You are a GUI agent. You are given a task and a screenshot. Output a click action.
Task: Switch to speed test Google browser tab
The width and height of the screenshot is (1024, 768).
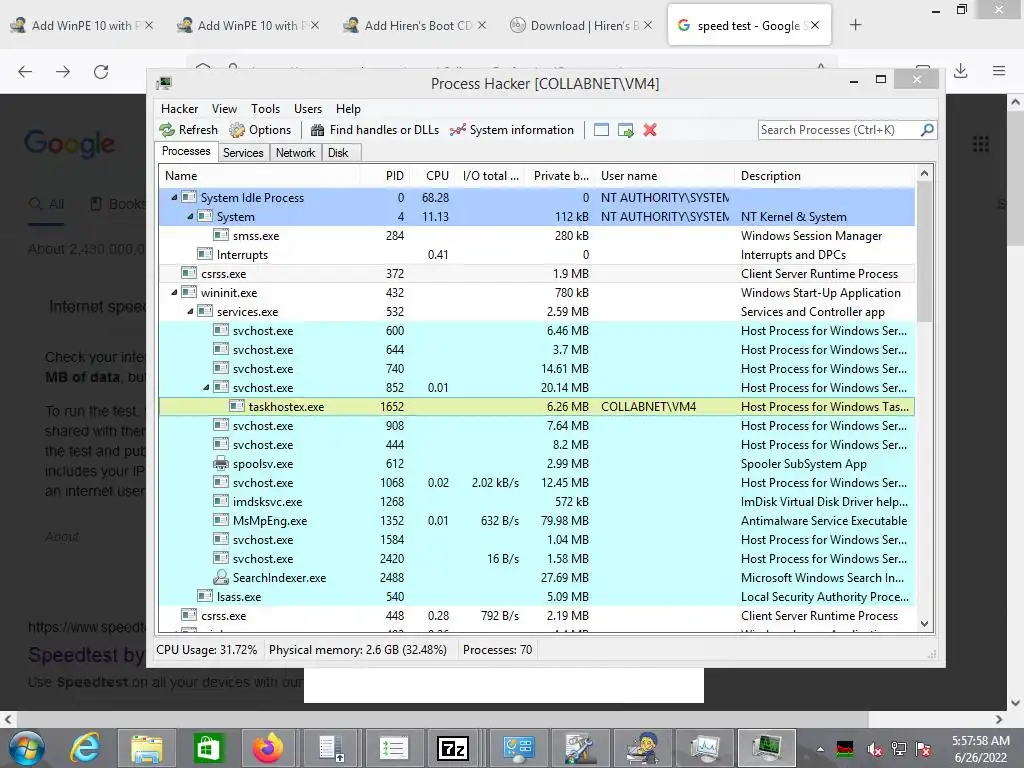coord(749,25)
